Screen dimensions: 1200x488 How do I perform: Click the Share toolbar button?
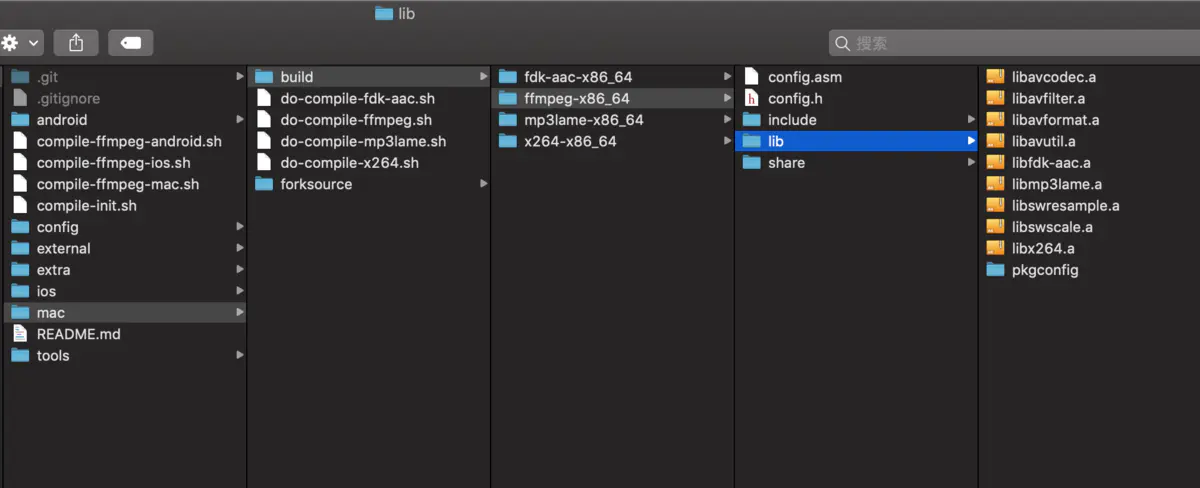[76, 43]
